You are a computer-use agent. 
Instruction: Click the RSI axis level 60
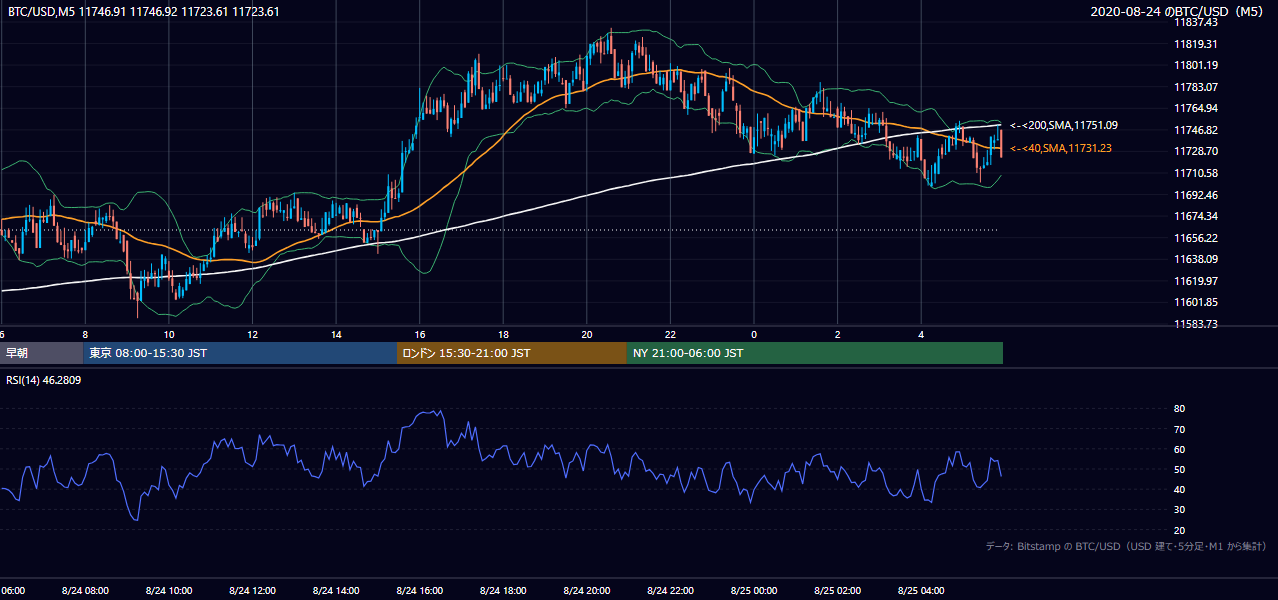click(1179, 449)
